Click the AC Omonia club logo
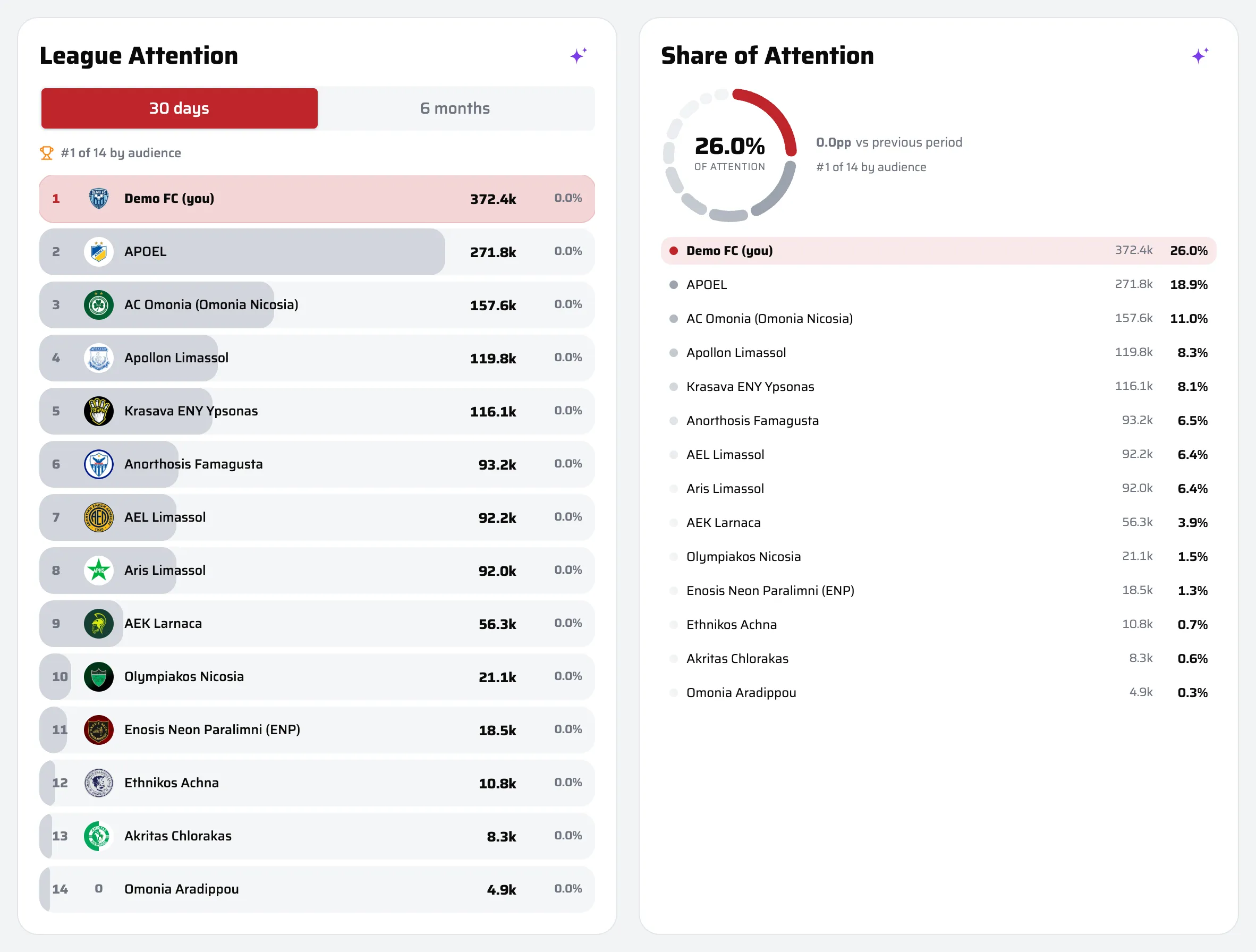 pyautogui.click(x=99, y=305)
